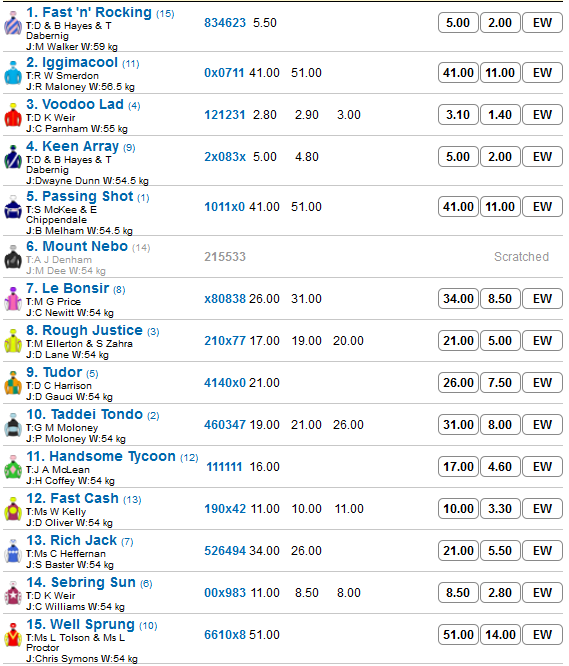Click Iggimacool light blue silks icon
The width and height of the screenshot is (569, 666).
[13, 73]
